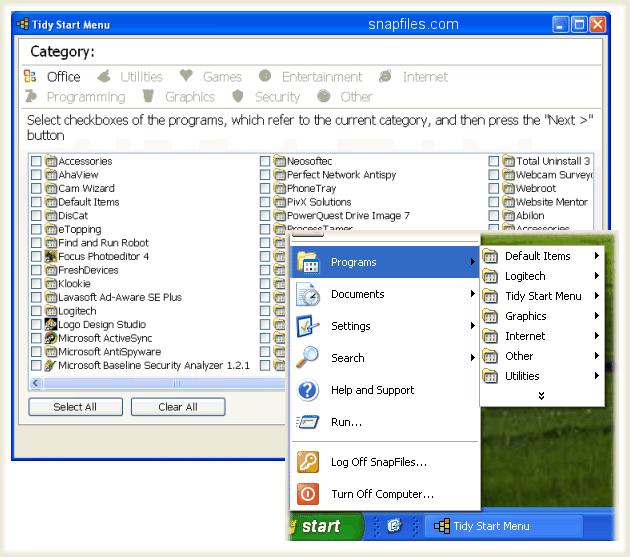The width and height of the screenshot is (630, 557).
Task: Expand the Default Items submenu arrow
Action: tap(597, 256)
